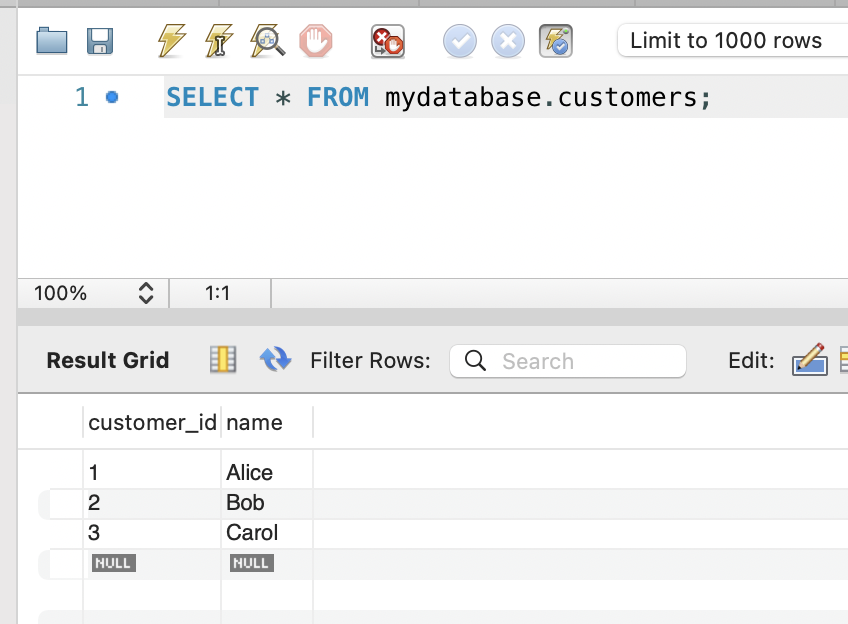Click the customer_id column header
This screenshot has height=624, width=848.
(x=152, y=422)
